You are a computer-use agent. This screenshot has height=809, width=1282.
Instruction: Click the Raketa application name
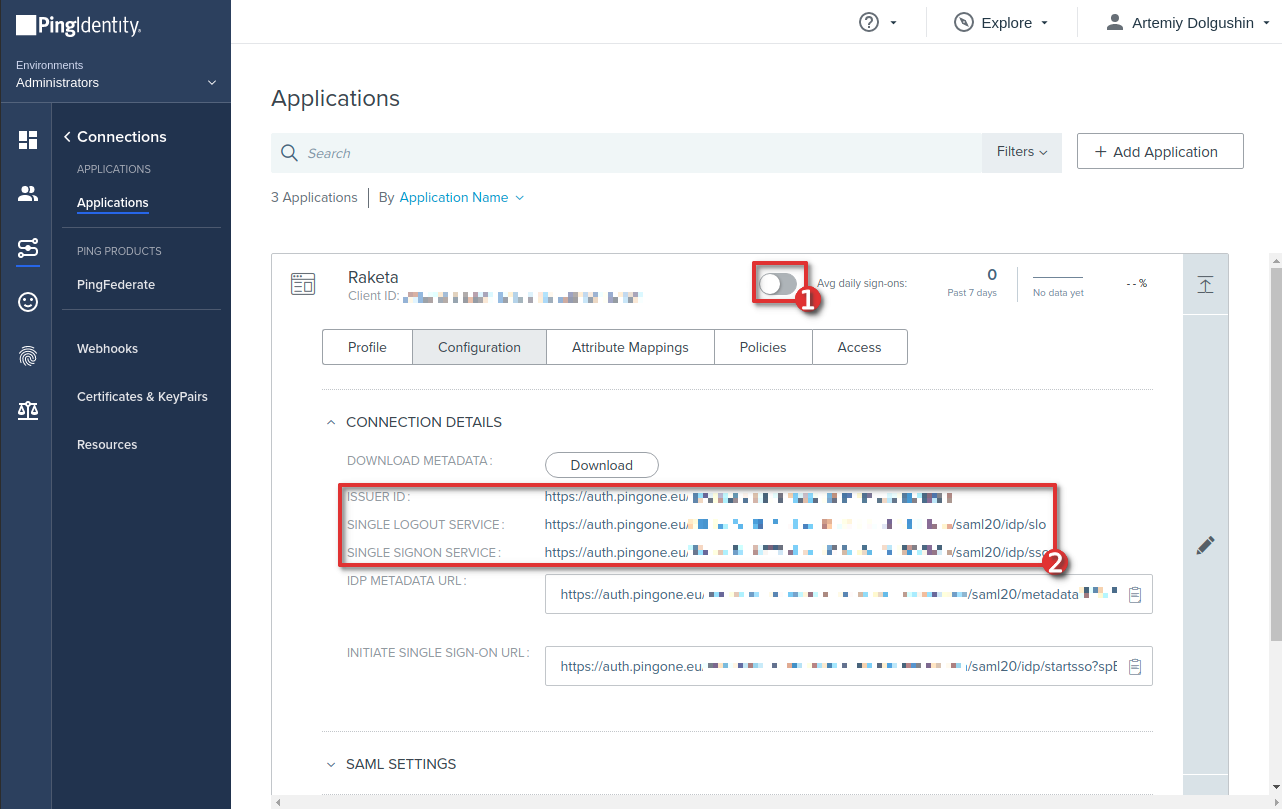pos(373,277)
